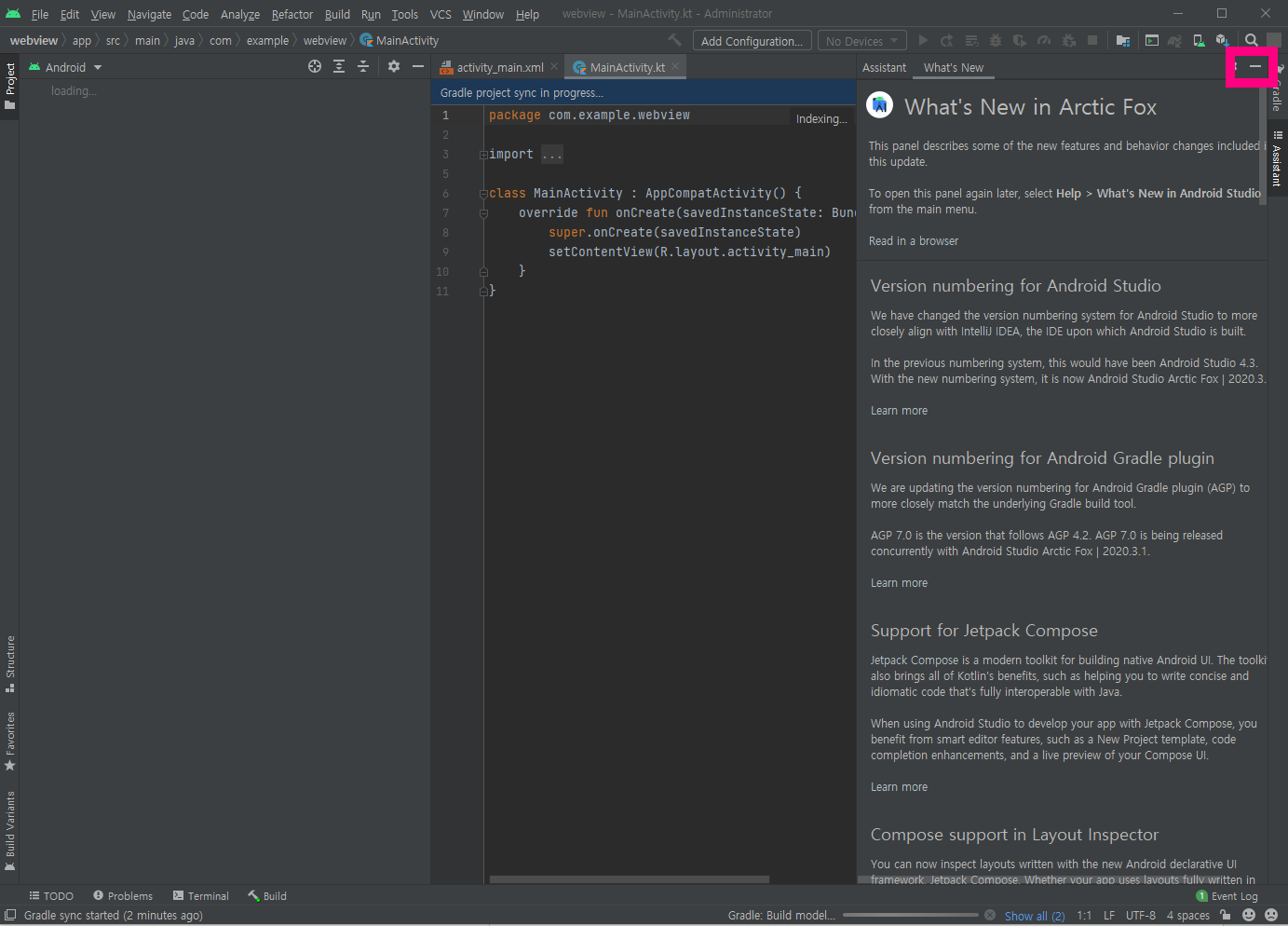Open the Android project view dropdown
The height and width of the screenshot is (926, 1288).
pyautogui.click(x=65, y=67)
